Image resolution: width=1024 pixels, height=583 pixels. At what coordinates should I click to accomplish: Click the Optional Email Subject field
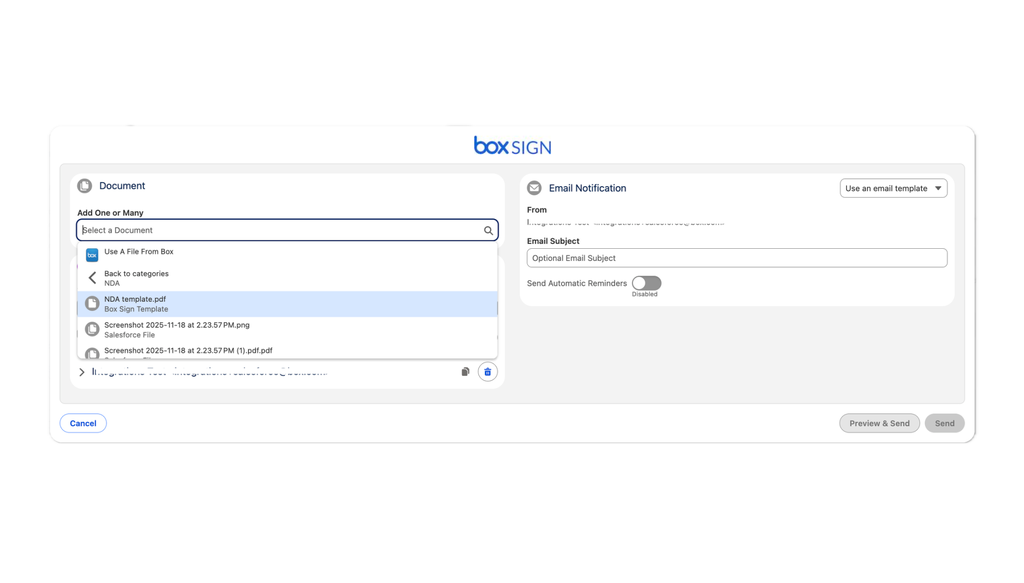[x=737, y=258]
